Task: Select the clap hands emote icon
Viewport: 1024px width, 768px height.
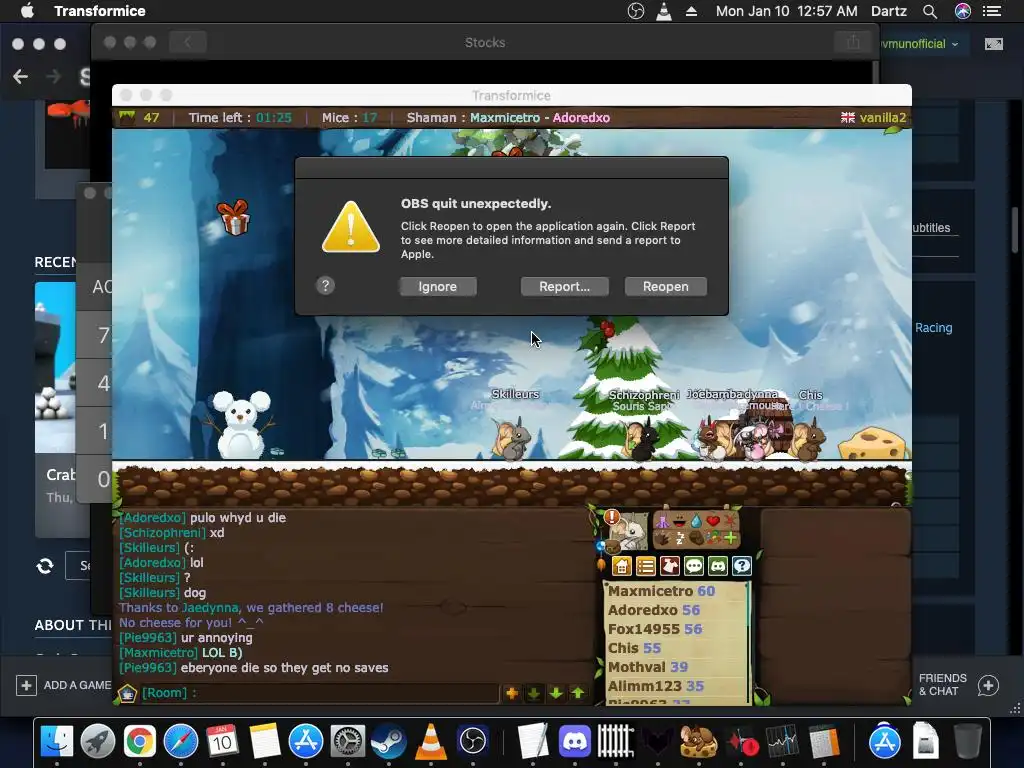Action: click(x=662, y=538)
